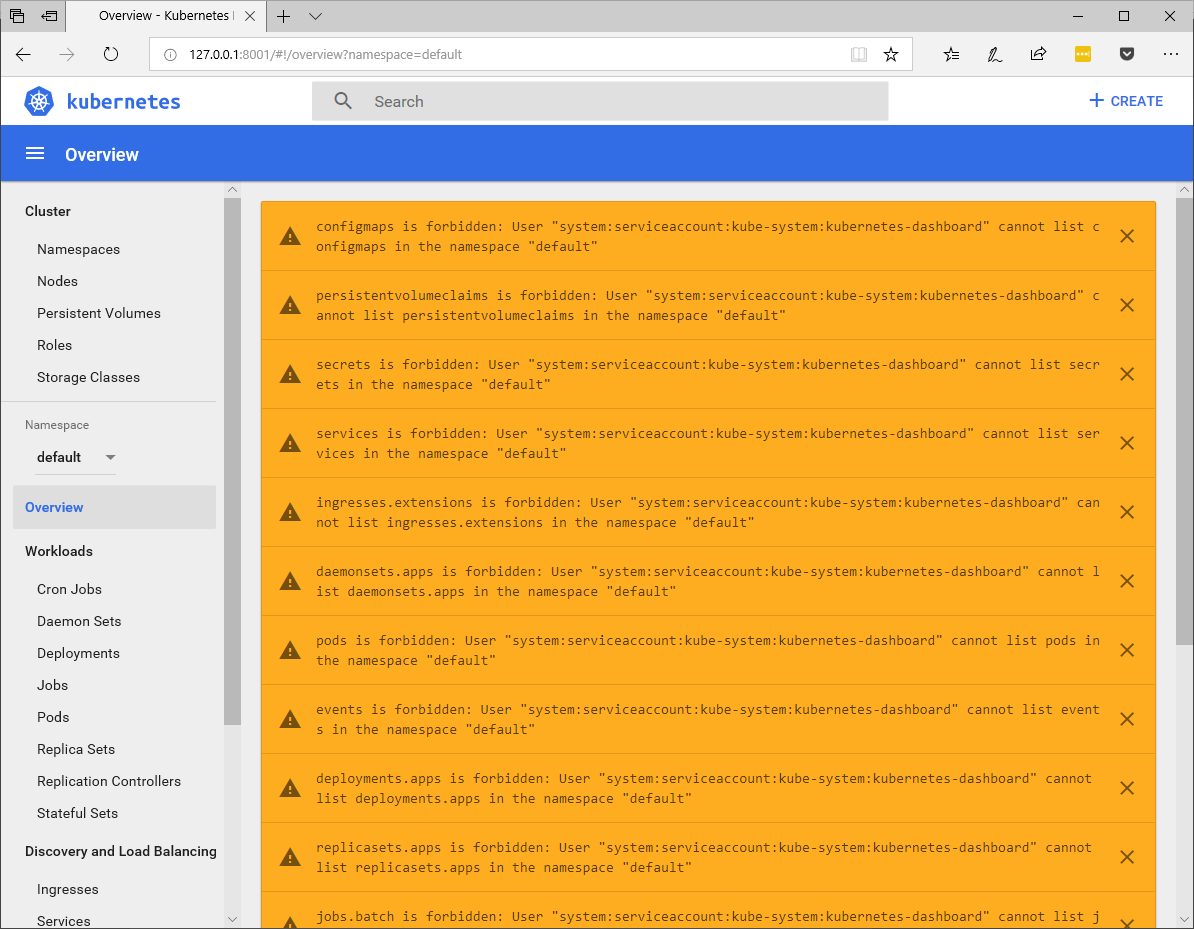Open the namespace default dropdown
1194x929 pixels.
tap(75, 457)
